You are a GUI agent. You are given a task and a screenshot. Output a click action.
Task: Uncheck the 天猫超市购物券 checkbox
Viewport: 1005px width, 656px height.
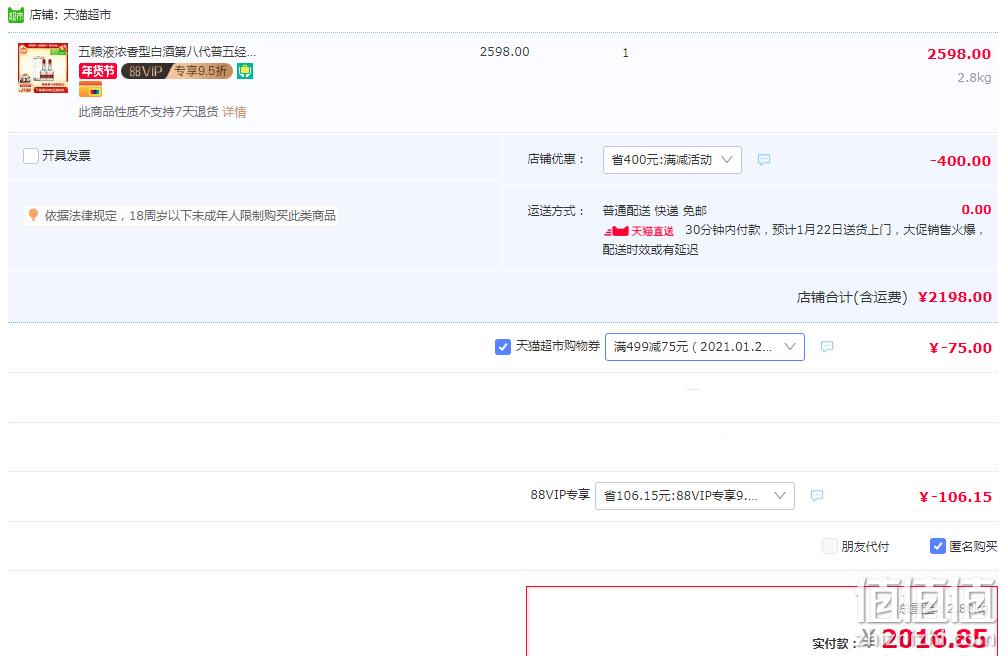pos(502,347)
